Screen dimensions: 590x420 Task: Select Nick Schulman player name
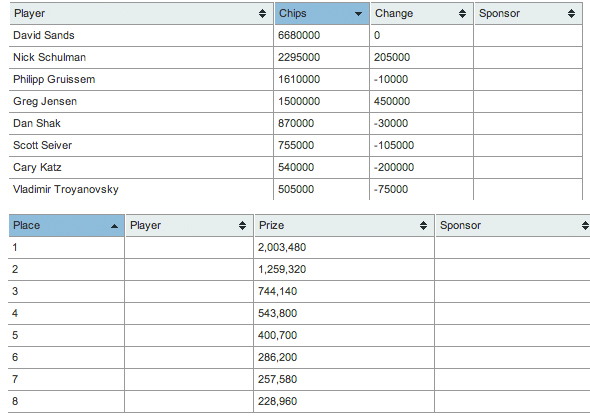(x=49, y=57)
